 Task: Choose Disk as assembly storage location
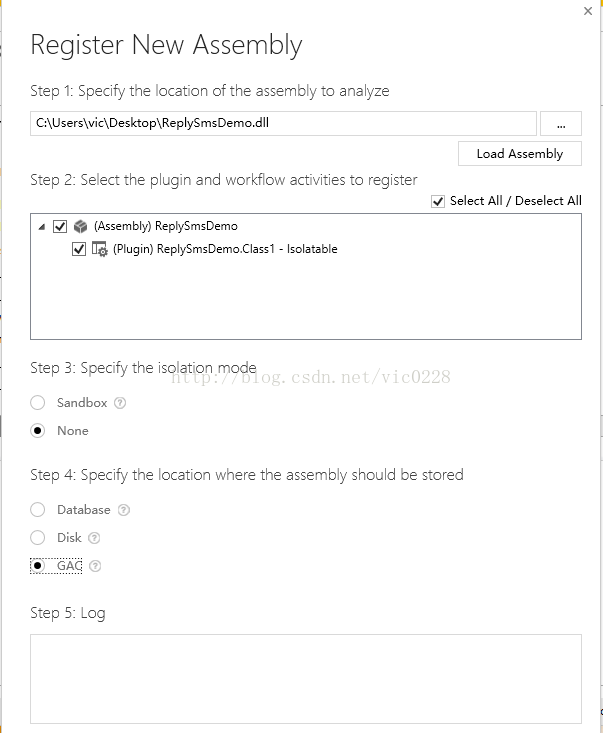pyautogui.click(x=38, y=538)
